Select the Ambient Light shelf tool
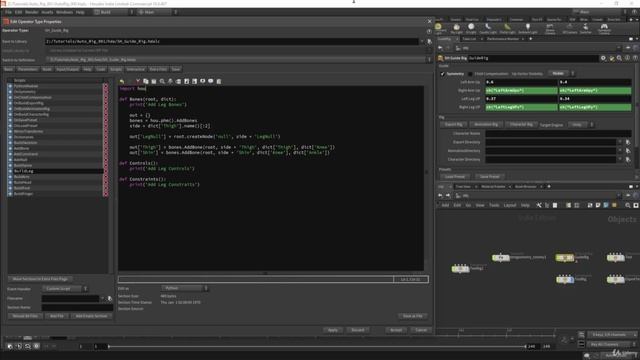 (527, 28)
